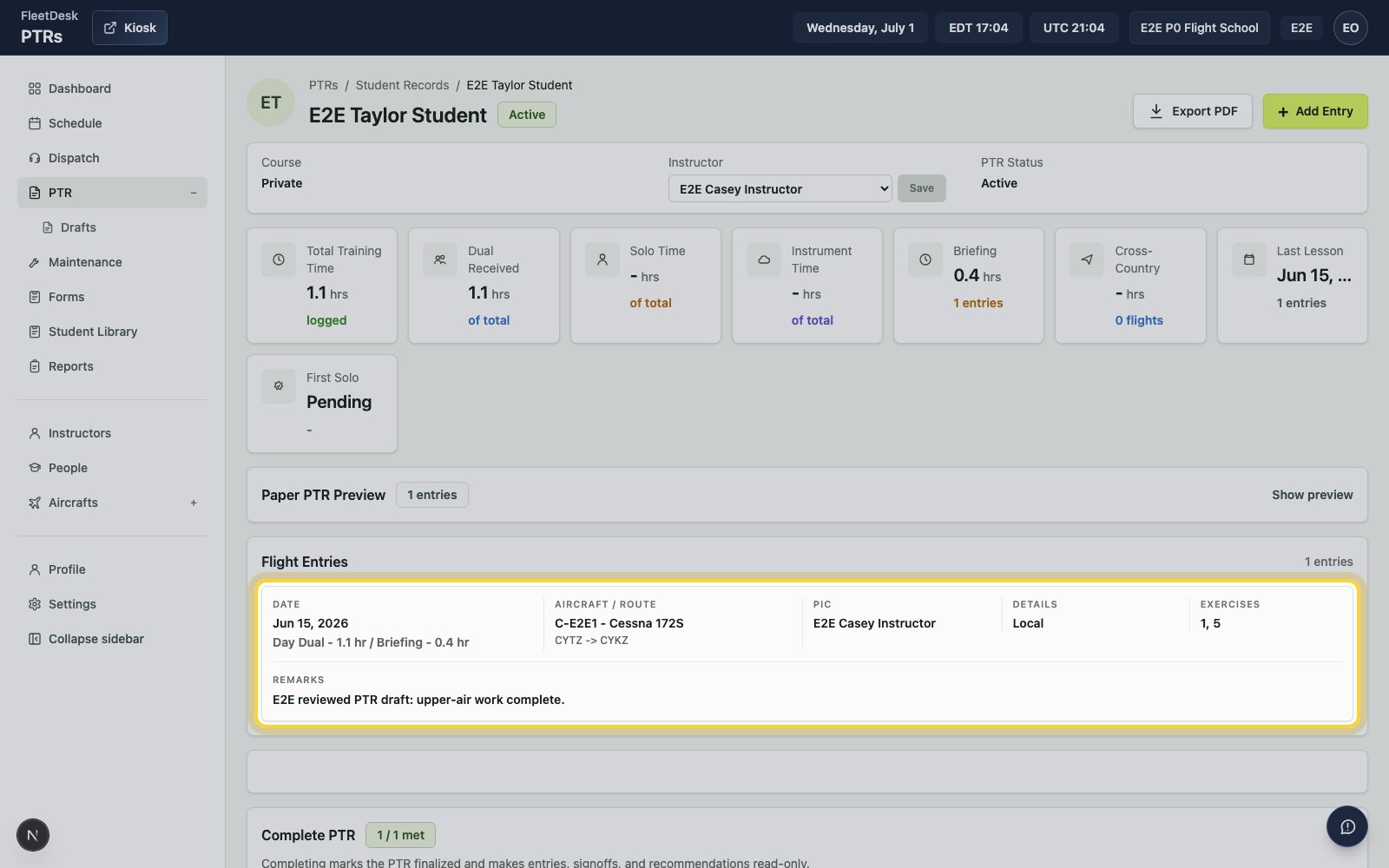Click the date Jun 15, 2026
Image resolution: width=1389 pixels, height=868 pixels.
point(310,623)
